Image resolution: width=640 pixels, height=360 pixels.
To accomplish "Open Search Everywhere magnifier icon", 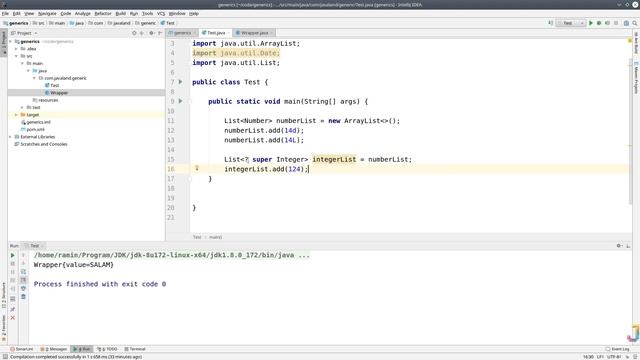I will pyautogui.click(x=635, y=23).
